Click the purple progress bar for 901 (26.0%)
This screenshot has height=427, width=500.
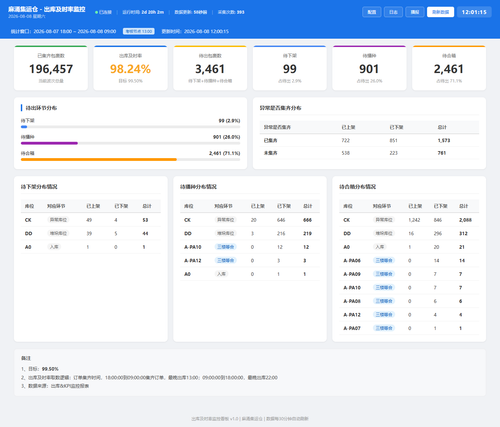[x=49, y=143]
